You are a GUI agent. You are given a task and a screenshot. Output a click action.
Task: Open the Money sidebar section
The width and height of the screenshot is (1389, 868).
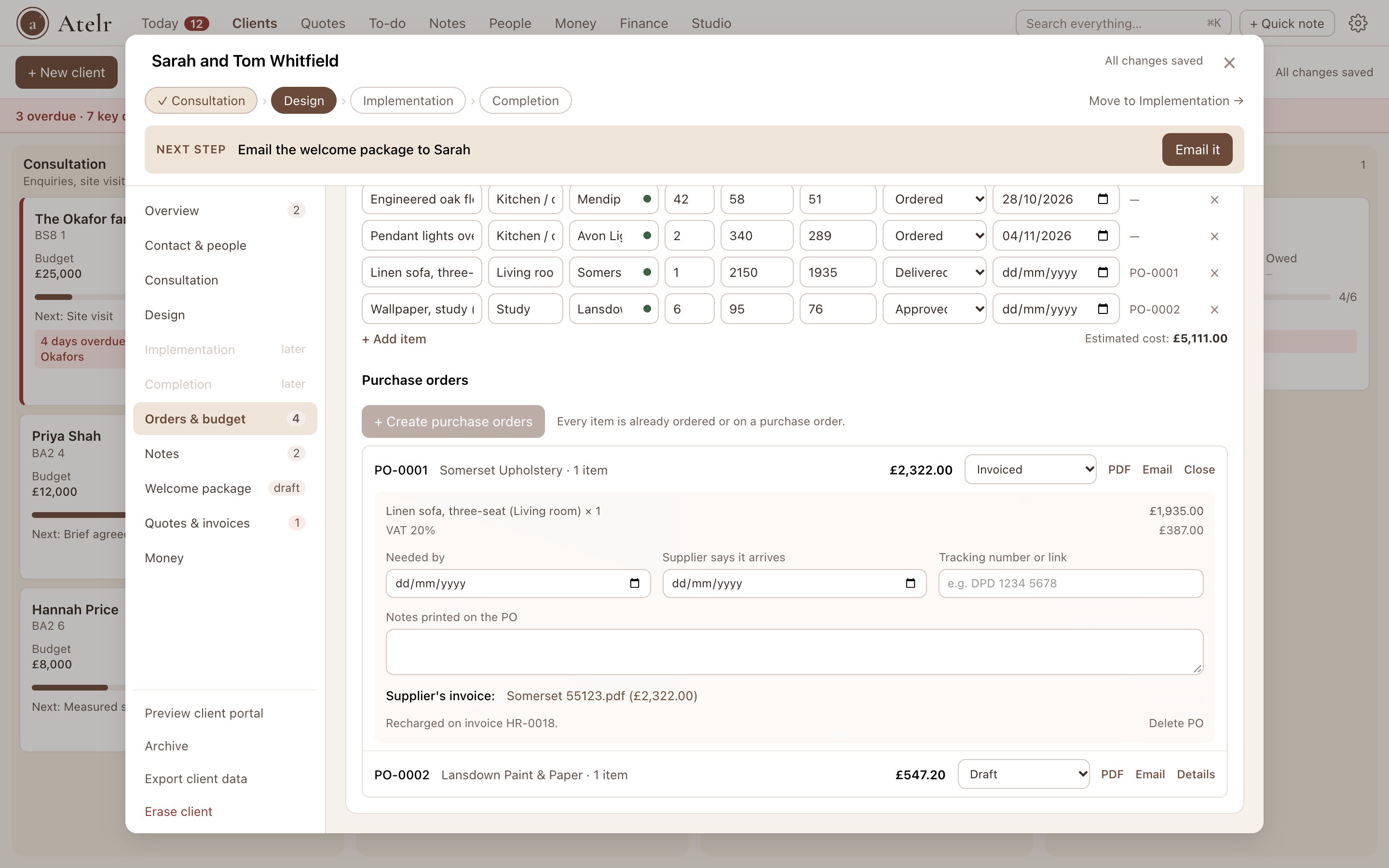click(225, 558)
